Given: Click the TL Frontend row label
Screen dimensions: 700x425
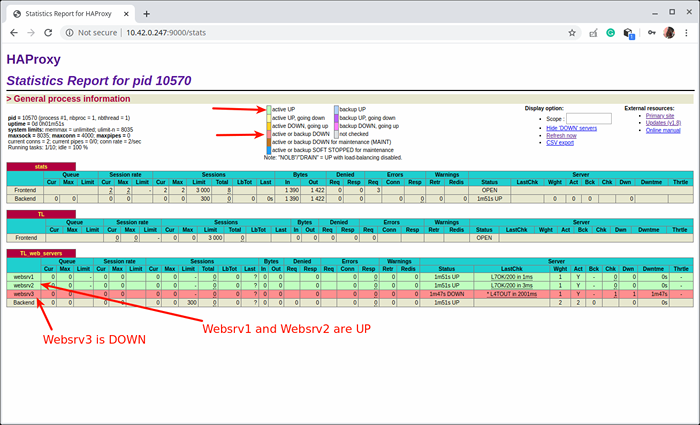Looking at the screenshot, I should 25,238.
